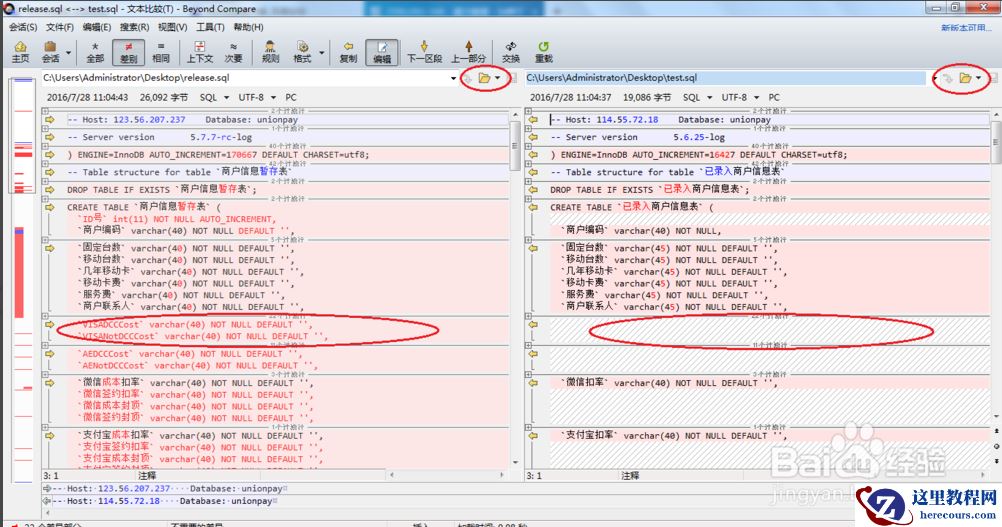Image resolution: width=1002 pixels, height=527 pixels.
Task: Expand right pane UTF-8 encoding dropdown
Action: (x=754, y=98)
